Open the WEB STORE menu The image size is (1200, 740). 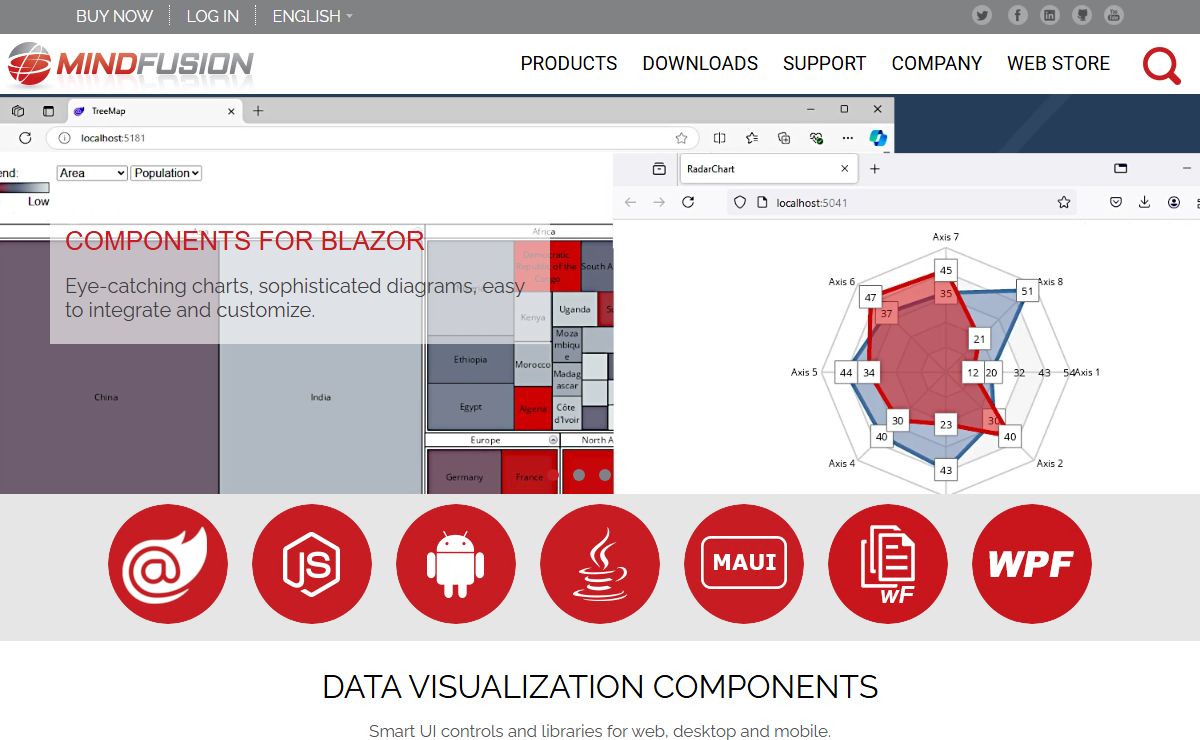[x=1058, y=63]
